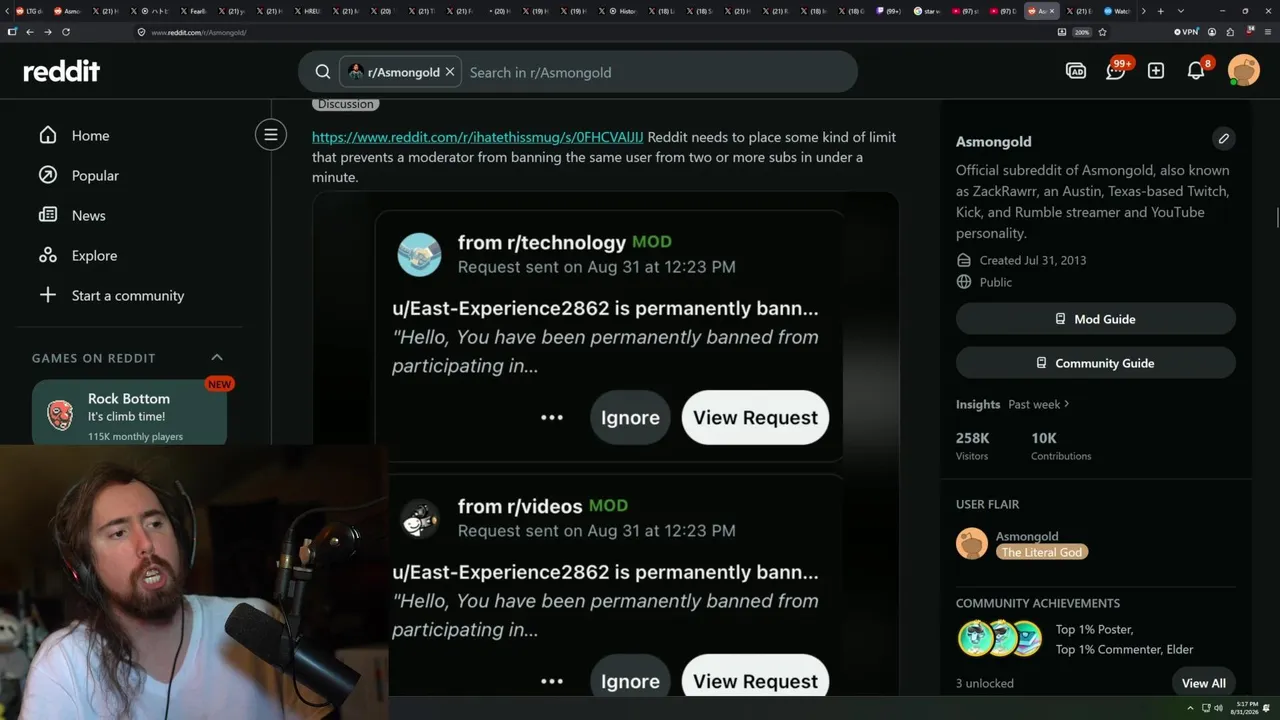The image size is (1280, 720).
Task: Open the user avatar profile menu
Action: (1244, 71)
